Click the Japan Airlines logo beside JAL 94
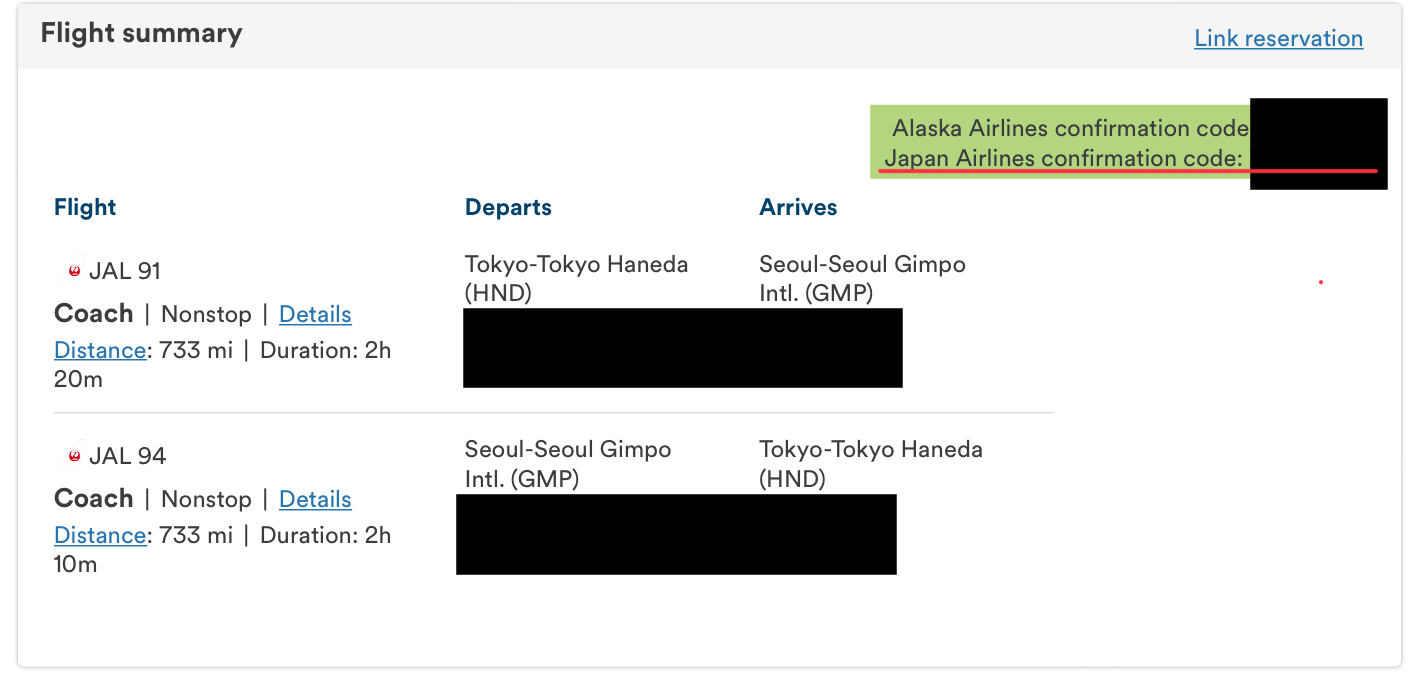The width and height of the screenshot is (1419, 687). tap(73, 456)
